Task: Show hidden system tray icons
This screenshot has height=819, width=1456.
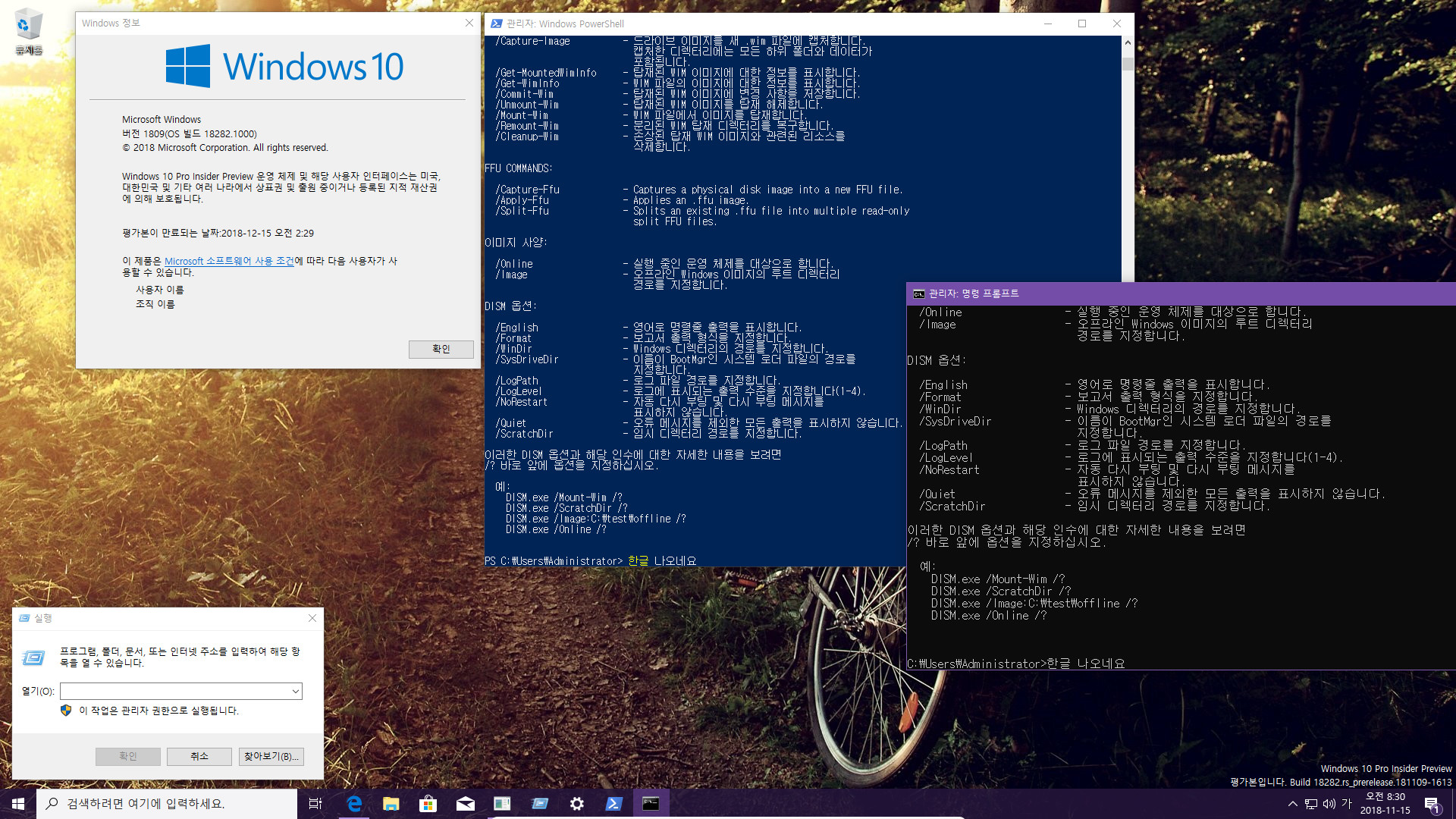Action: point(1292,804)
